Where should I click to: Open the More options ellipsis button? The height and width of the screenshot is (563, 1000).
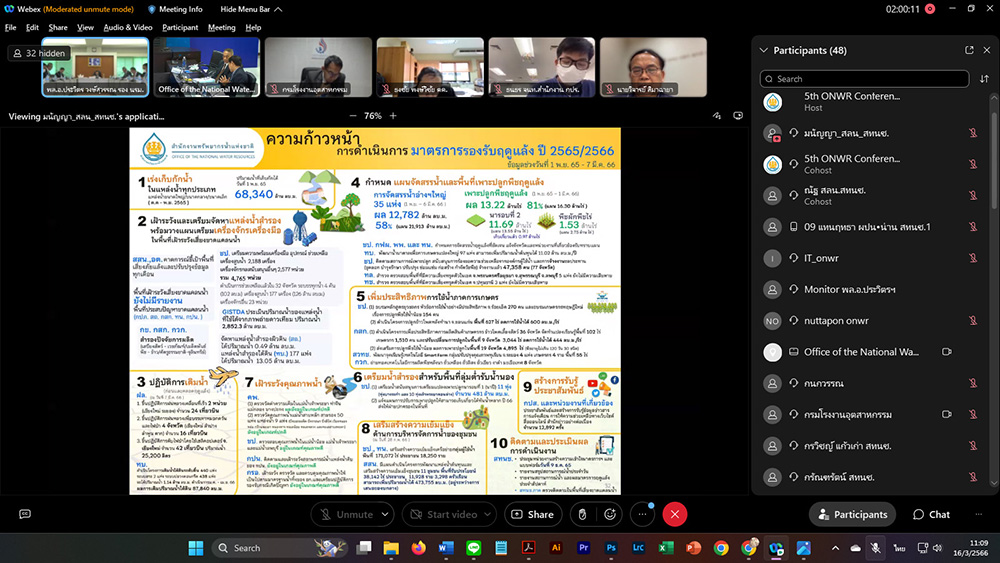(x=642, y=514)
